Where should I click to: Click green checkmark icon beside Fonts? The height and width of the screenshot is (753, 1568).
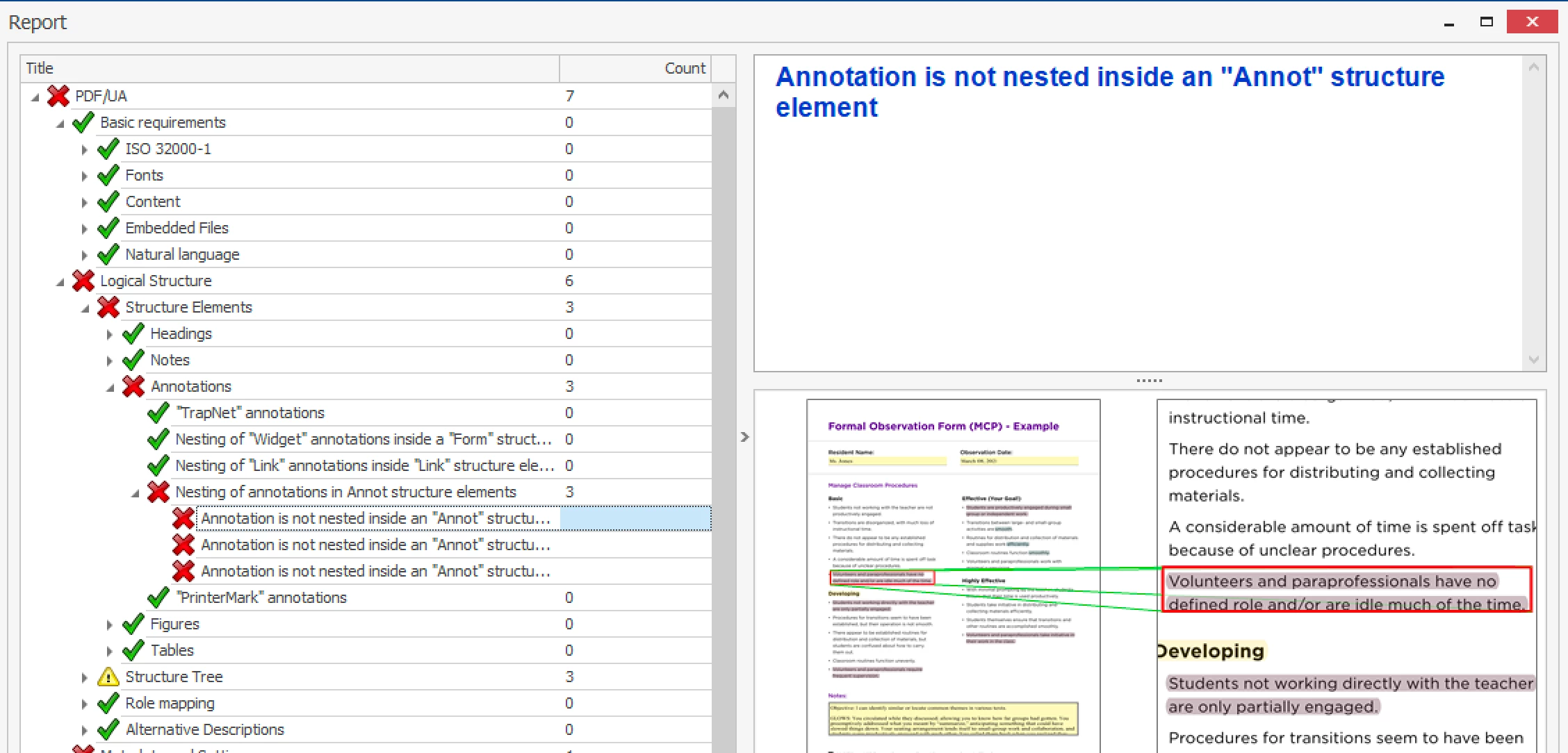108,175
